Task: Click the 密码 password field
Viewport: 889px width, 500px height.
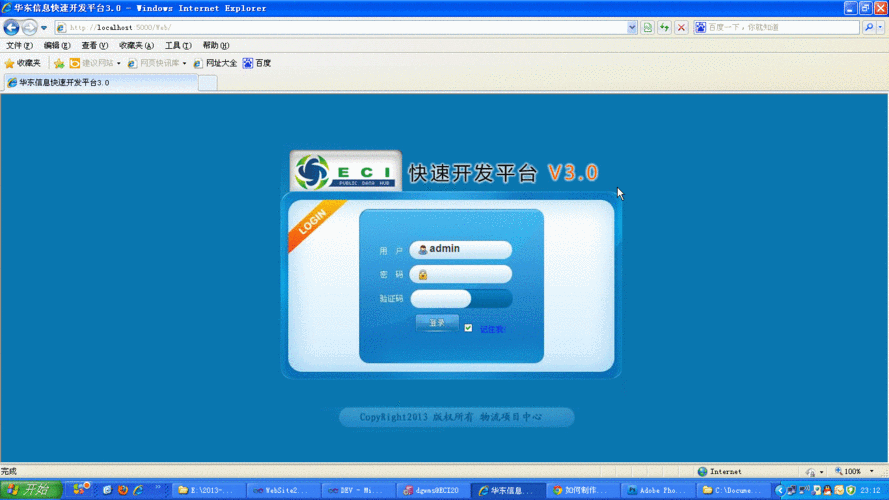Action: pyautogui.click(x=460, y=274)
